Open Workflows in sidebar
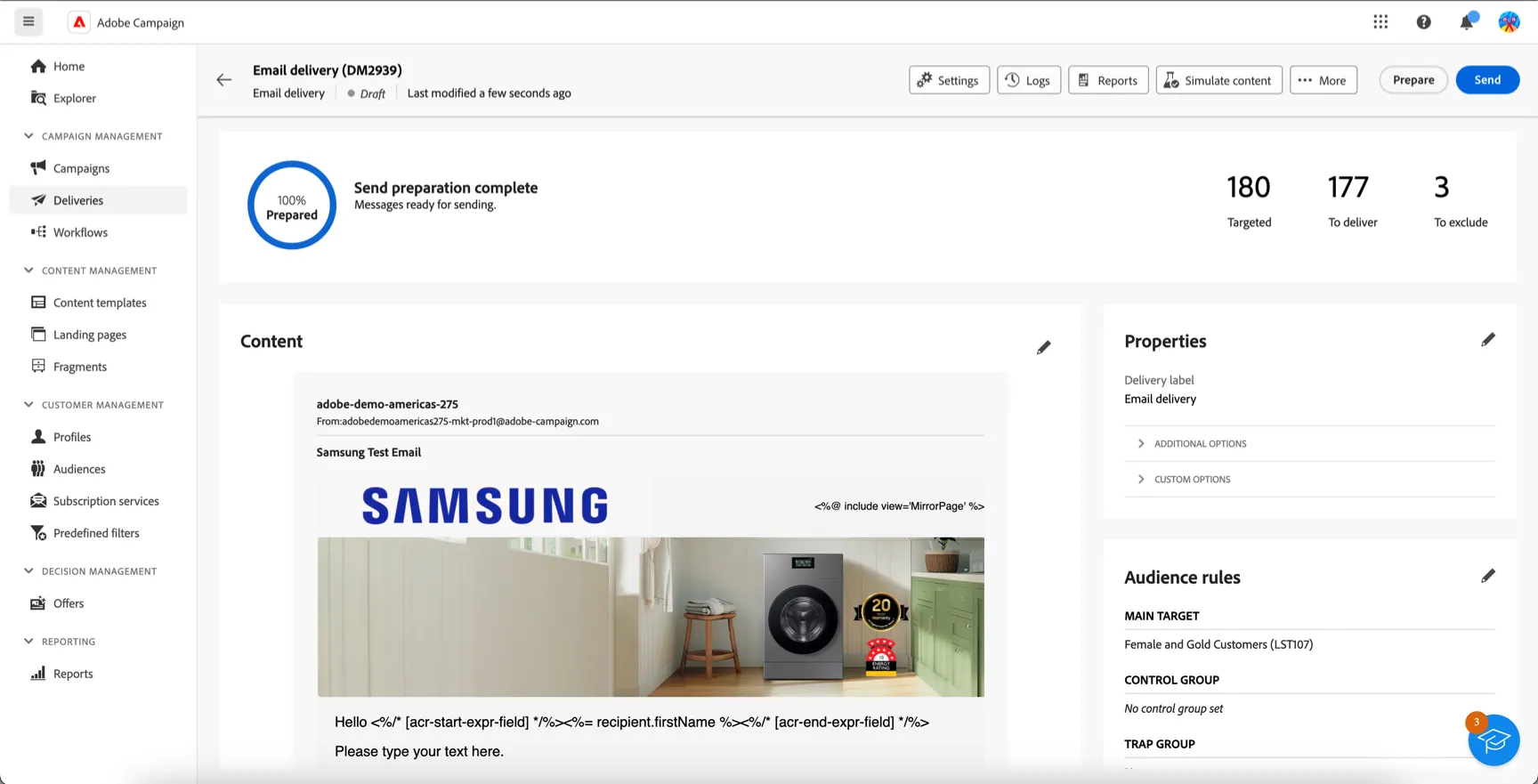 click(98, 232)
